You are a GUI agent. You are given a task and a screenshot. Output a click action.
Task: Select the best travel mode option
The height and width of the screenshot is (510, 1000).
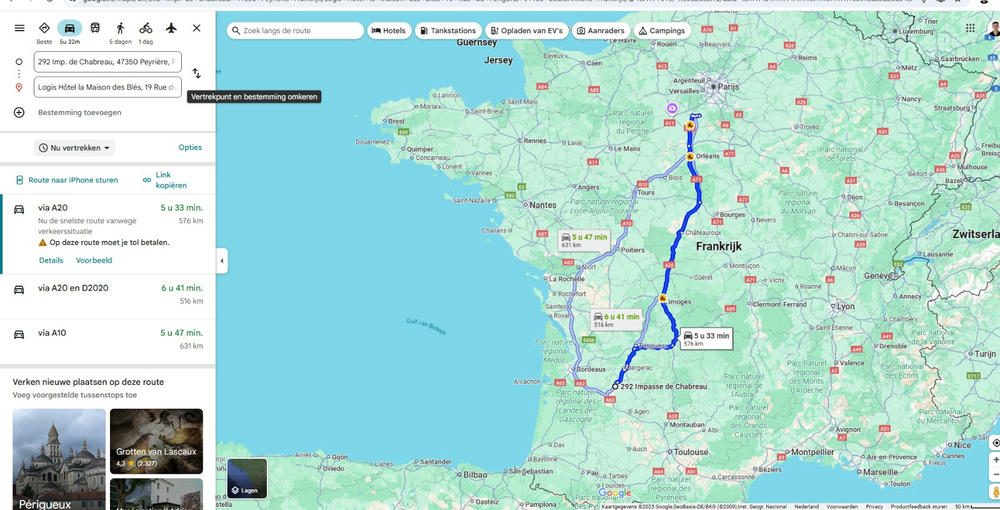(44, 28)
